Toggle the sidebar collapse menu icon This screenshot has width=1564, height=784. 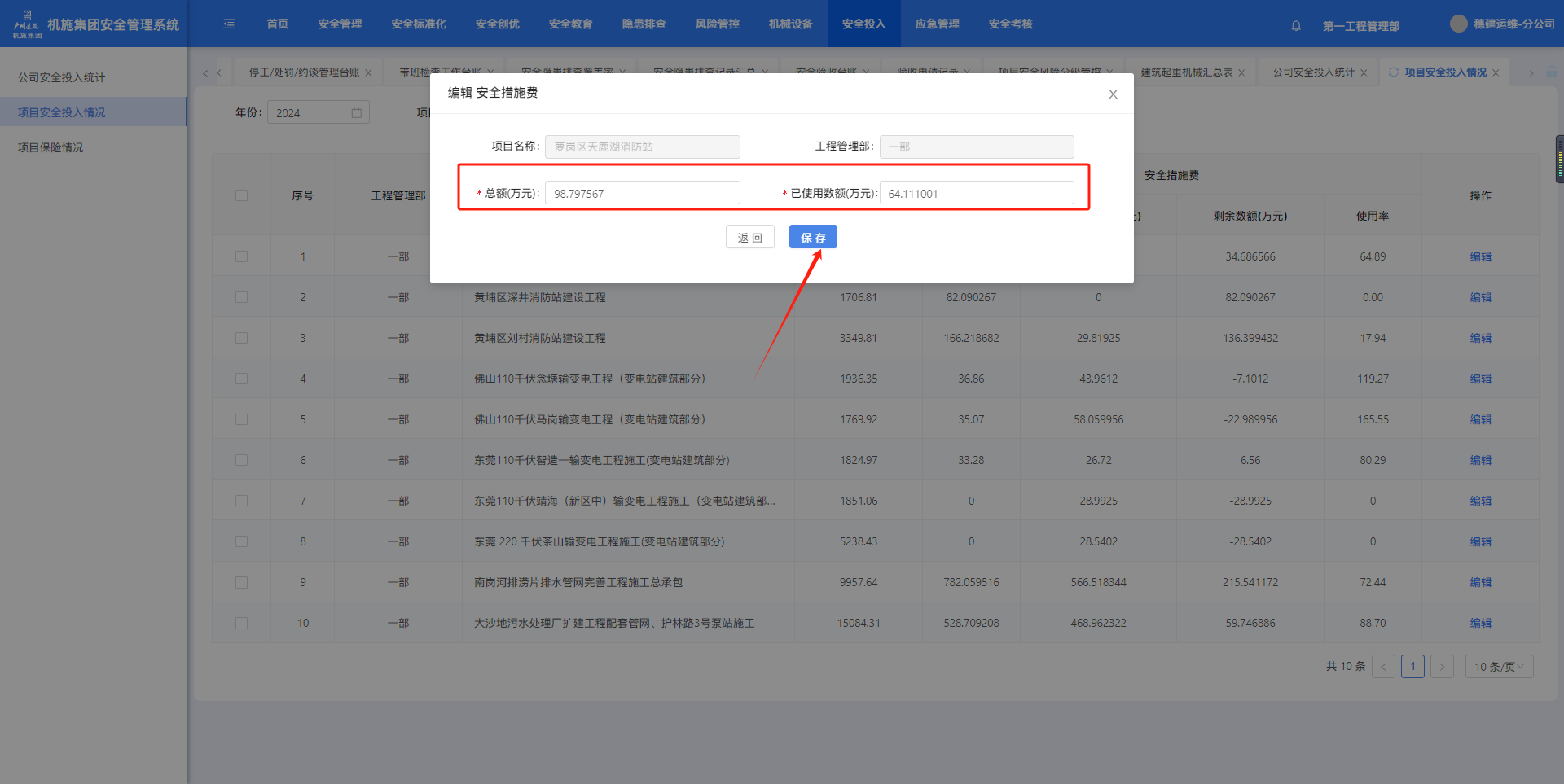click(x=229, y=24)
